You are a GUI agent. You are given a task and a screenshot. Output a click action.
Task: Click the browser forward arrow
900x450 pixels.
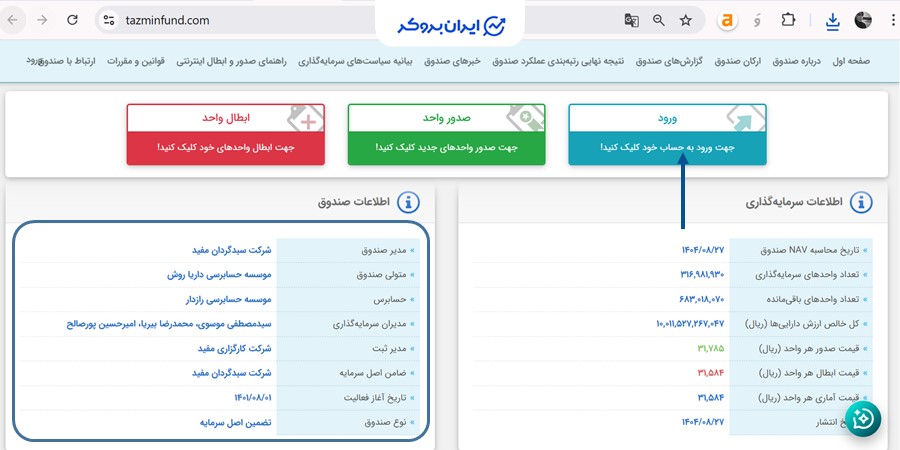click(42, 20)
